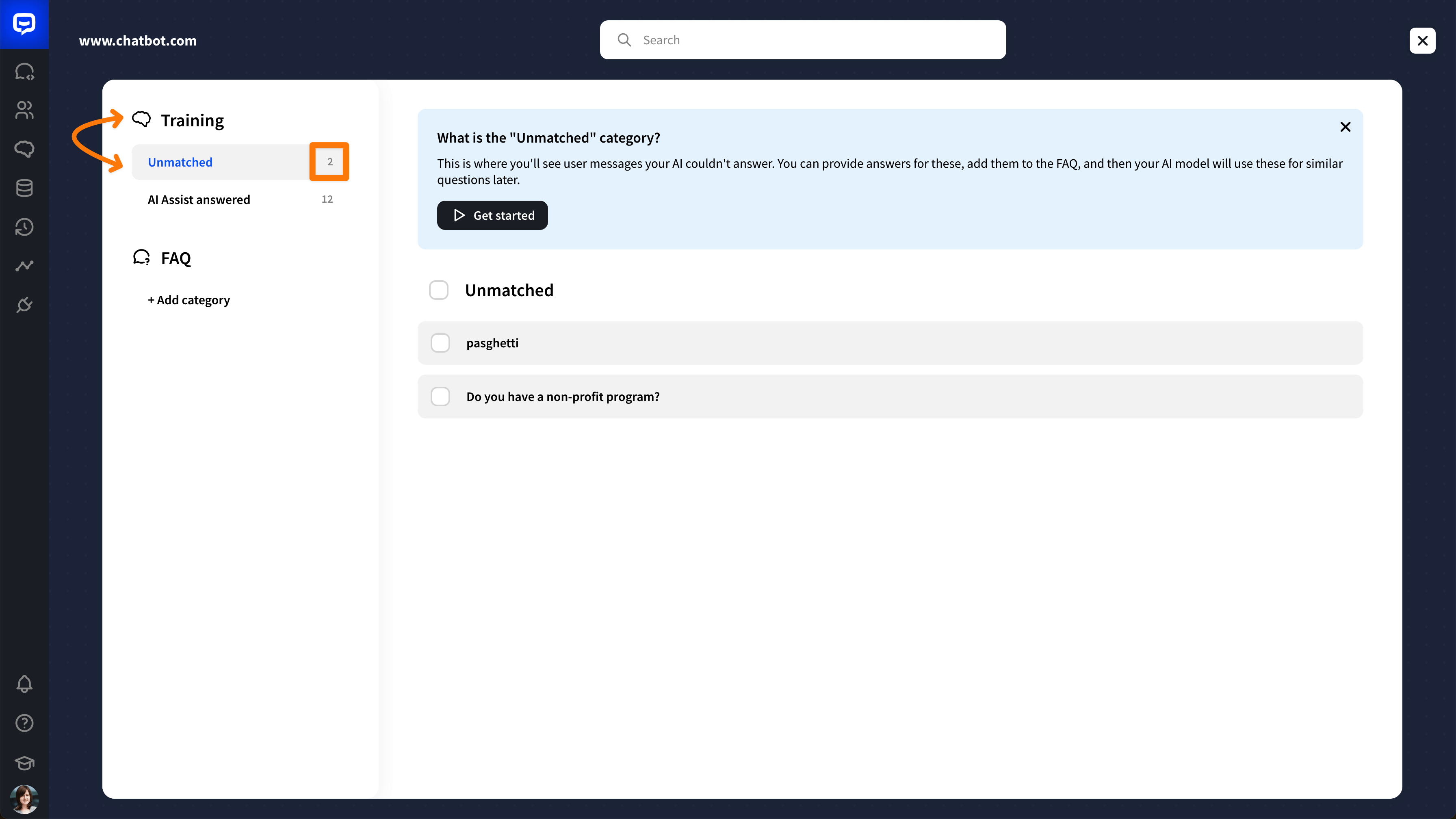The image size is (1456, 819).
Task: Click the AI Assist answered count 12
Action: coord(327,199)
